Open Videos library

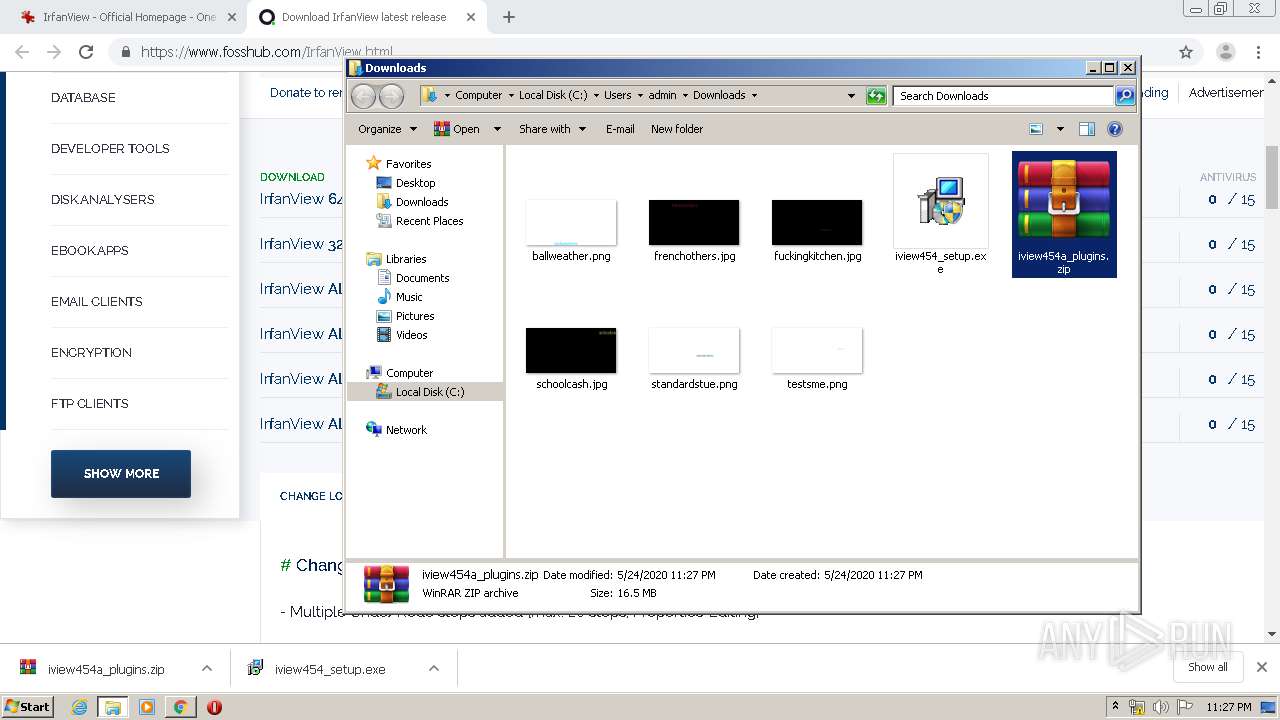pyautogui.click(x=411, y=335)
